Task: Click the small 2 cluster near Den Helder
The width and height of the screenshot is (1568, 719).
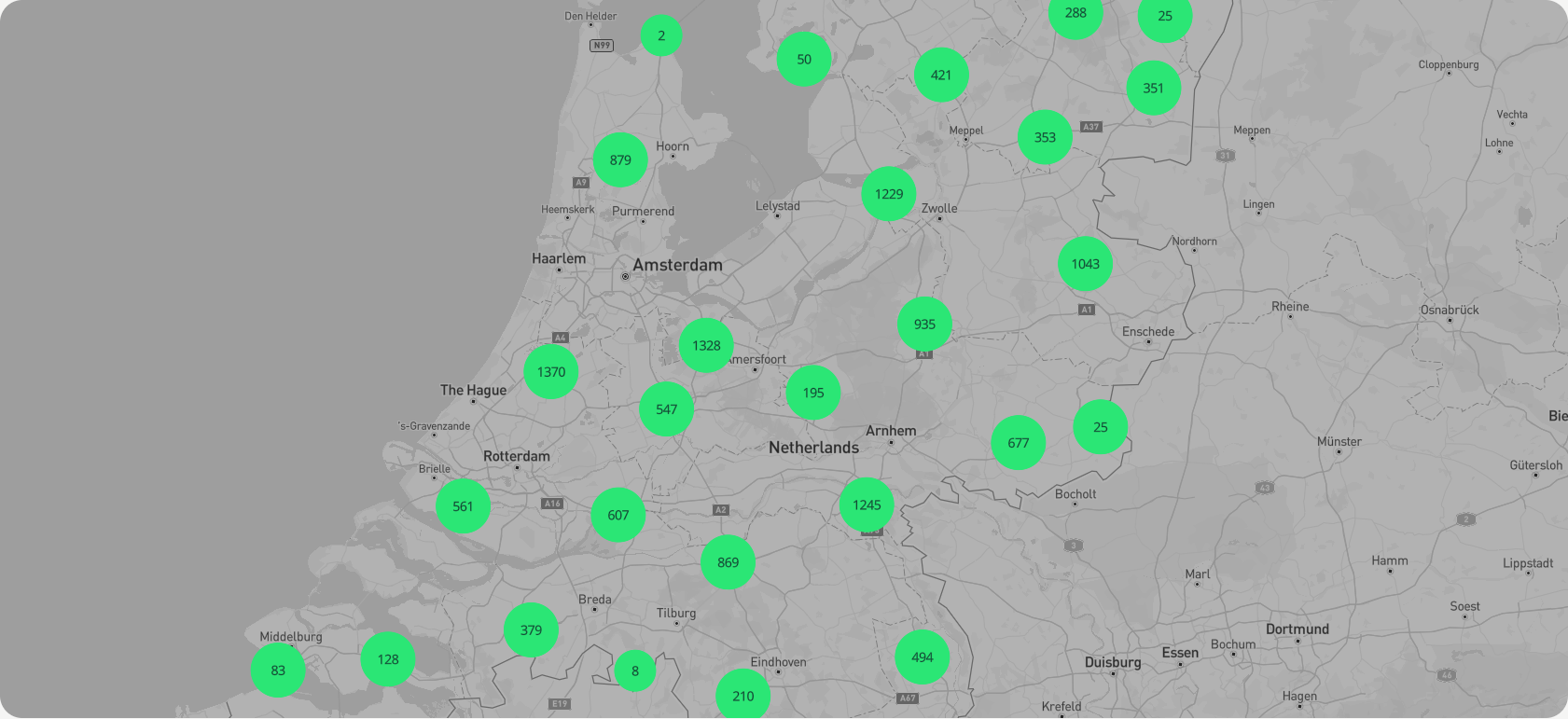Action: pyautogui.click(x=661, y=36)
